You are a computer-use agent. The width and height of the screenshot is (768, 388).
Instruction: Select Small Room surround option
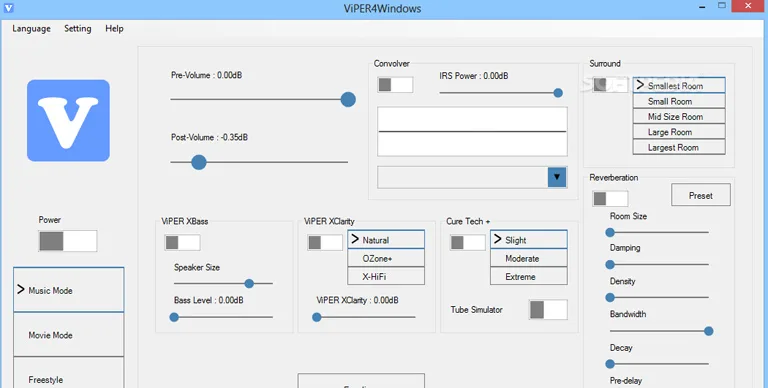pos(679,101)
